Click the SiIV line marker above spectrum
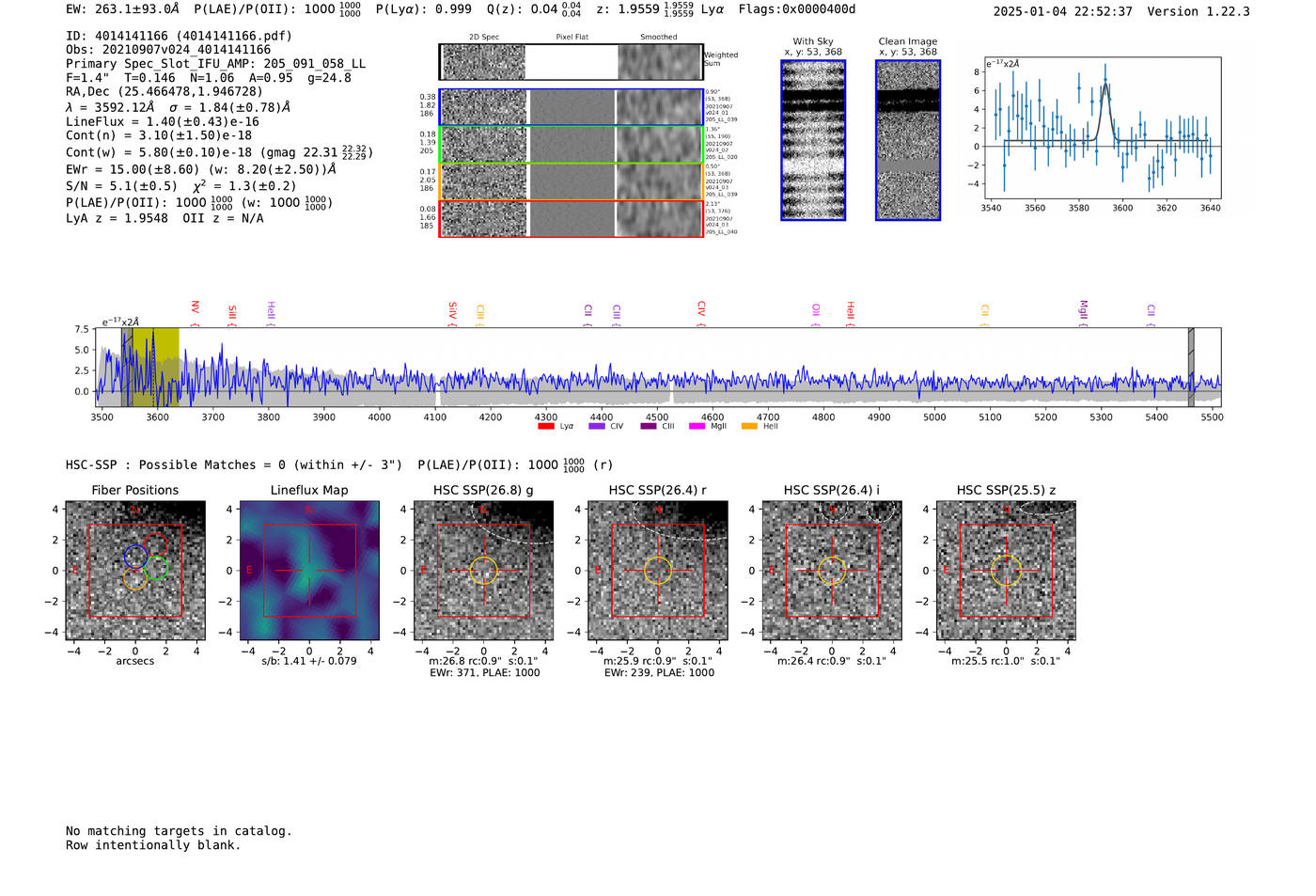Image resolution: width=1316 pixels, height=896 pixels. coord(452,314)
